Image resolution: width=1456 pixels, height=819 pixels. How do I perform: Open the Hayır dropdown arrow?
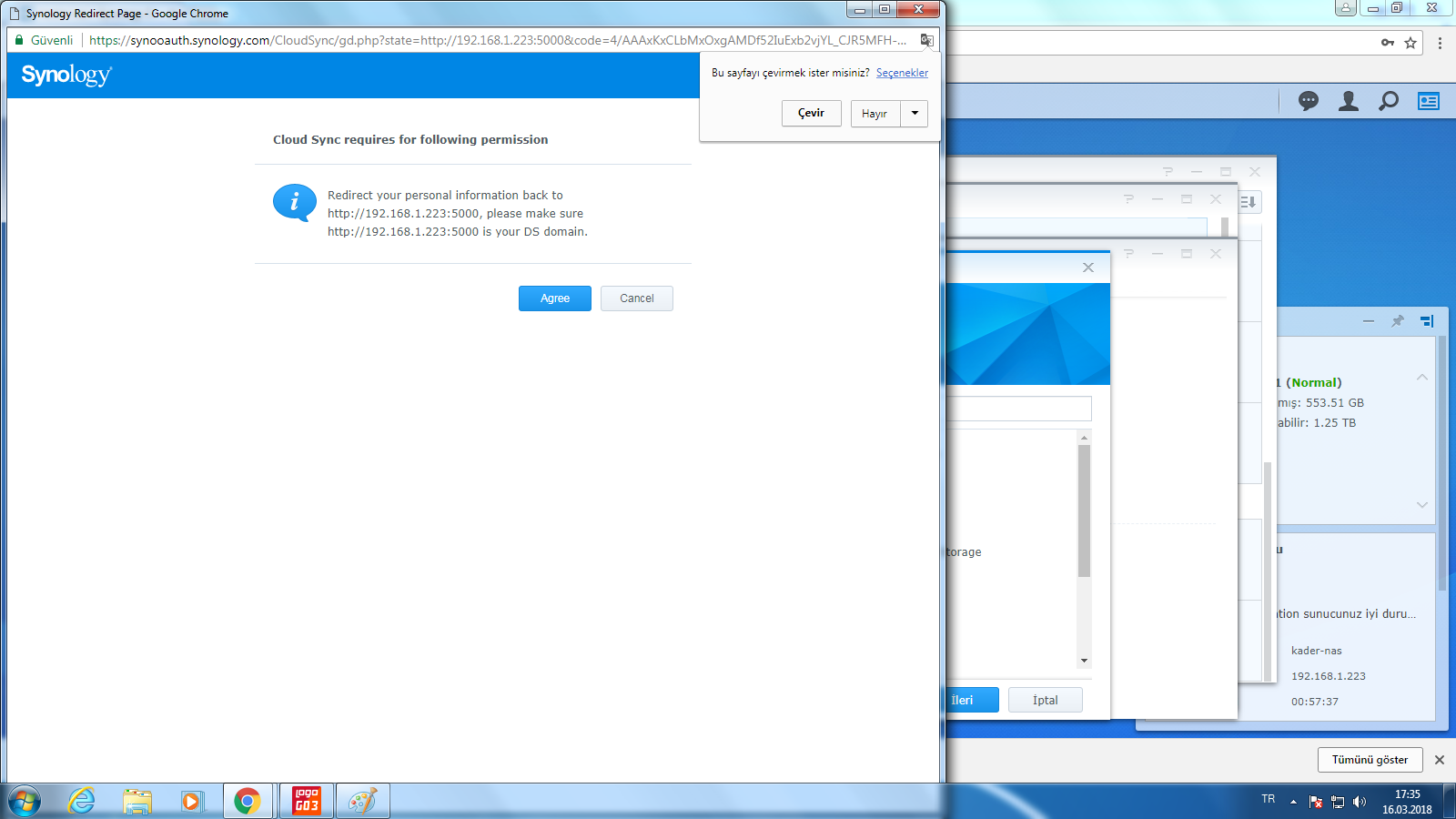click(x=915, y=113)
